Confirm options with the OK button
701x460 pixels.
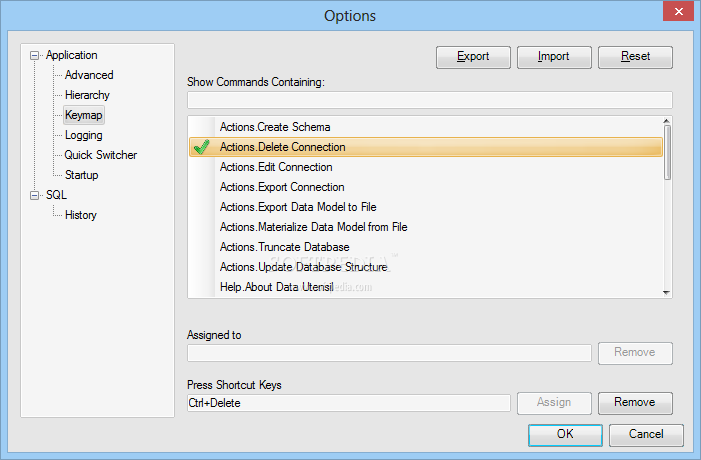pyautogui.click(x=565, y=435)
